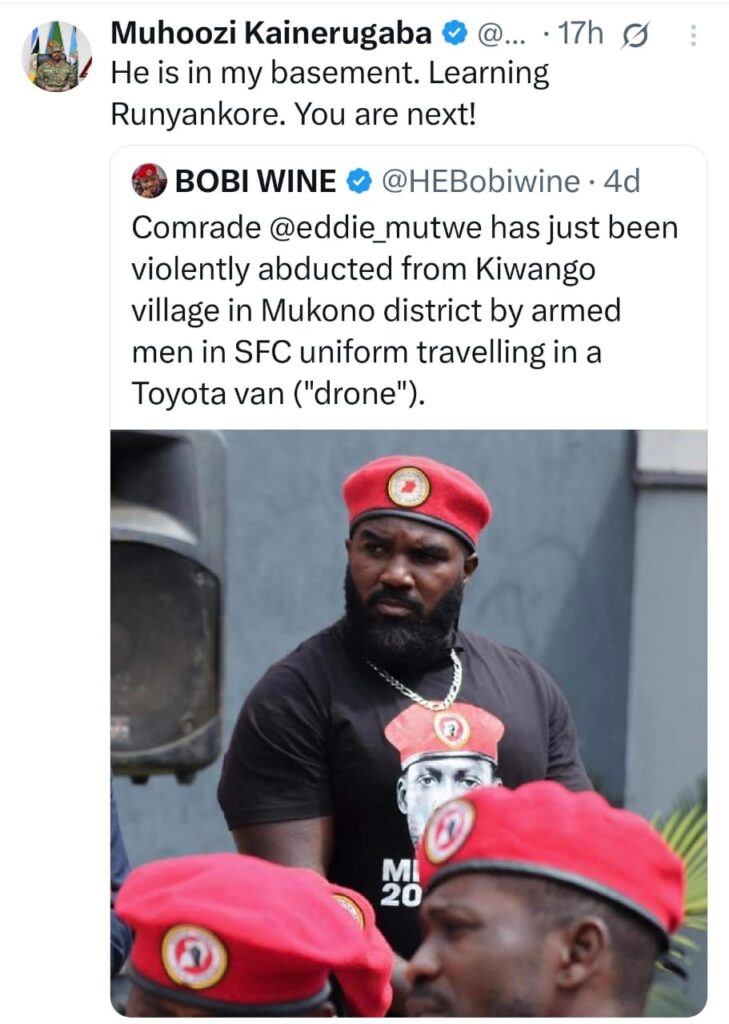This screenshot has height=1024, width=729.
Task: Click the BOBI WINE avatar in quoted tweet
Action: (x=149, y=181)
